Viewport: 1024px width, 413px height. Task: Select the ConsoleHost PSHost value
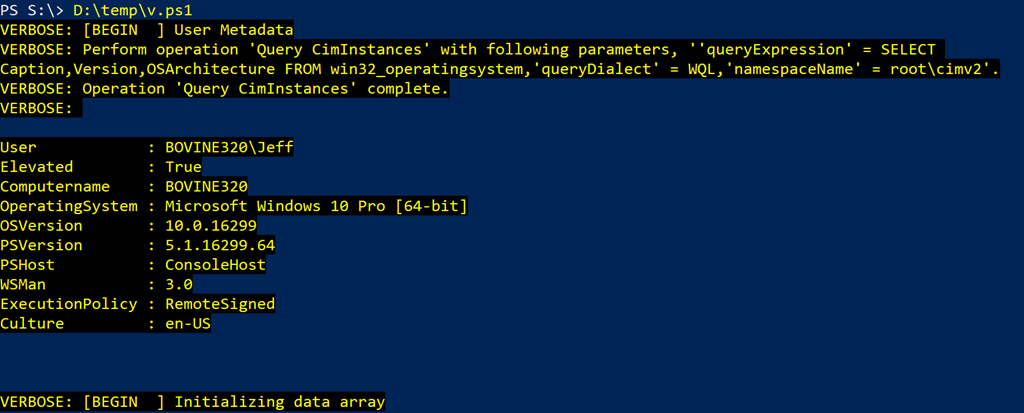[216, 265]
